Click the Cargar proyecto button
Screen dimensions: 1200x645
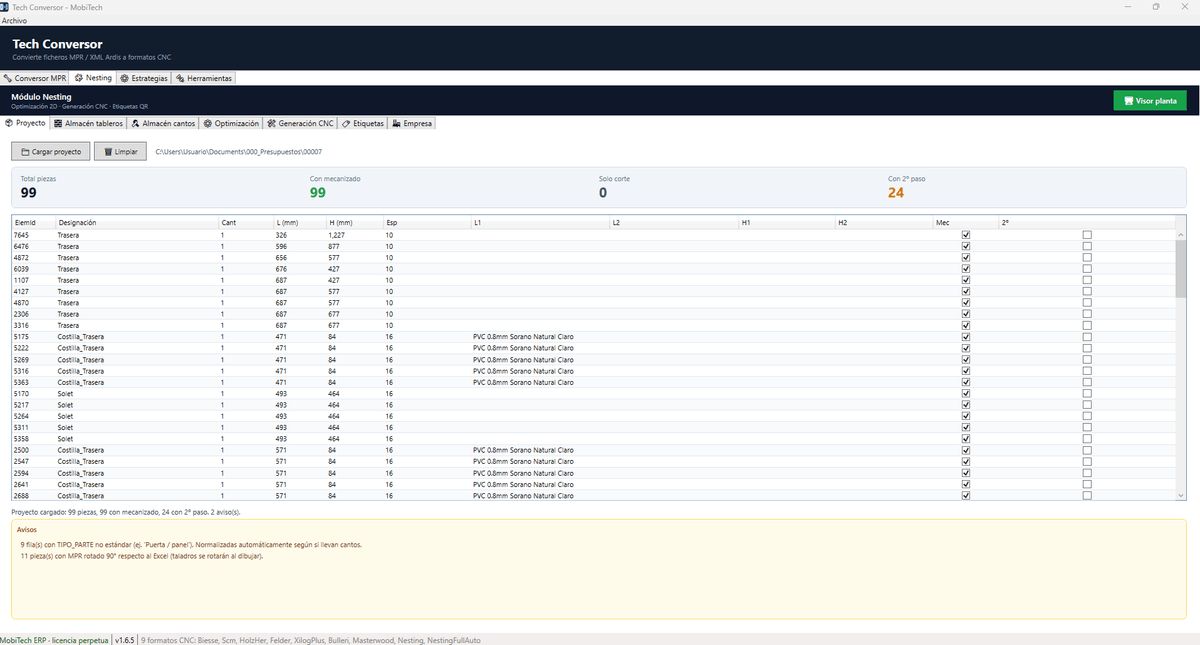coord(51,151)
